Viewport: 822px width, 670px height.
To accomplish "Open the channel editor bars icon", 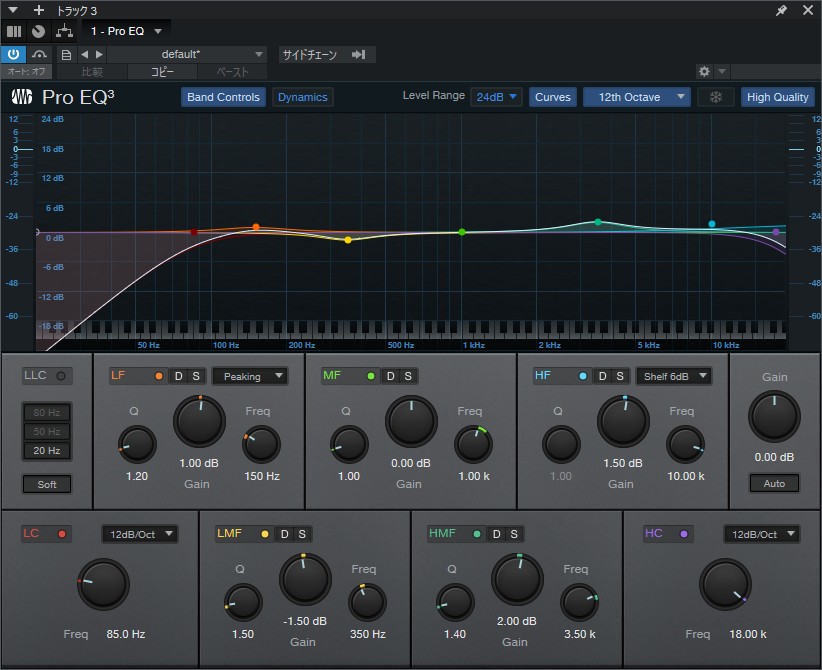I will pyautogui.click(x=14, y=31).
